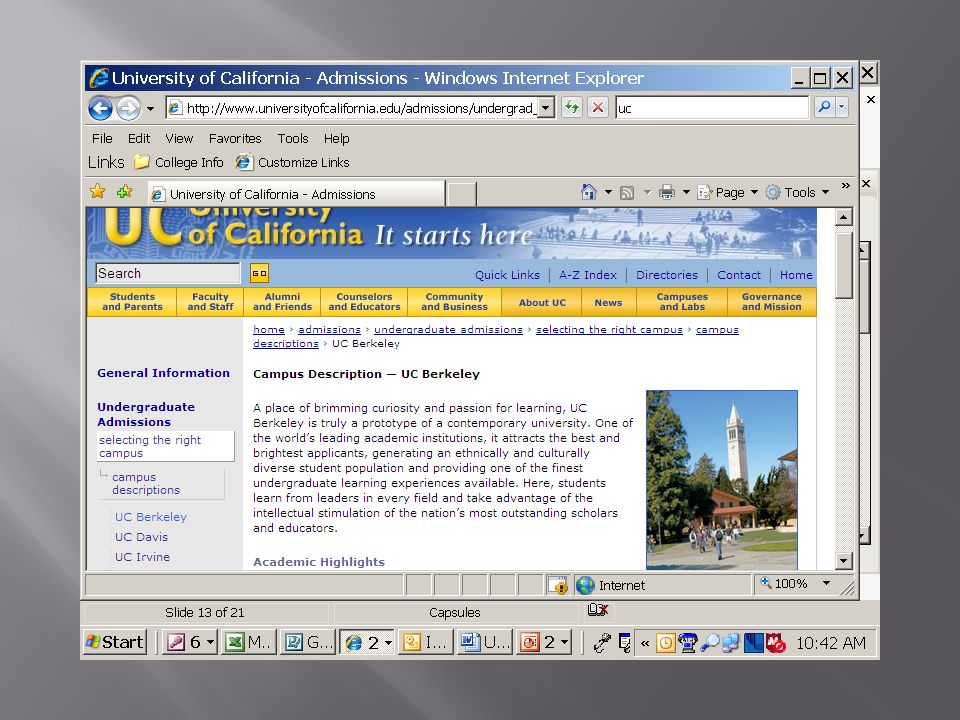Open the Directories link
The width and height of the screenshot is (960, 720).
[667, 275]
